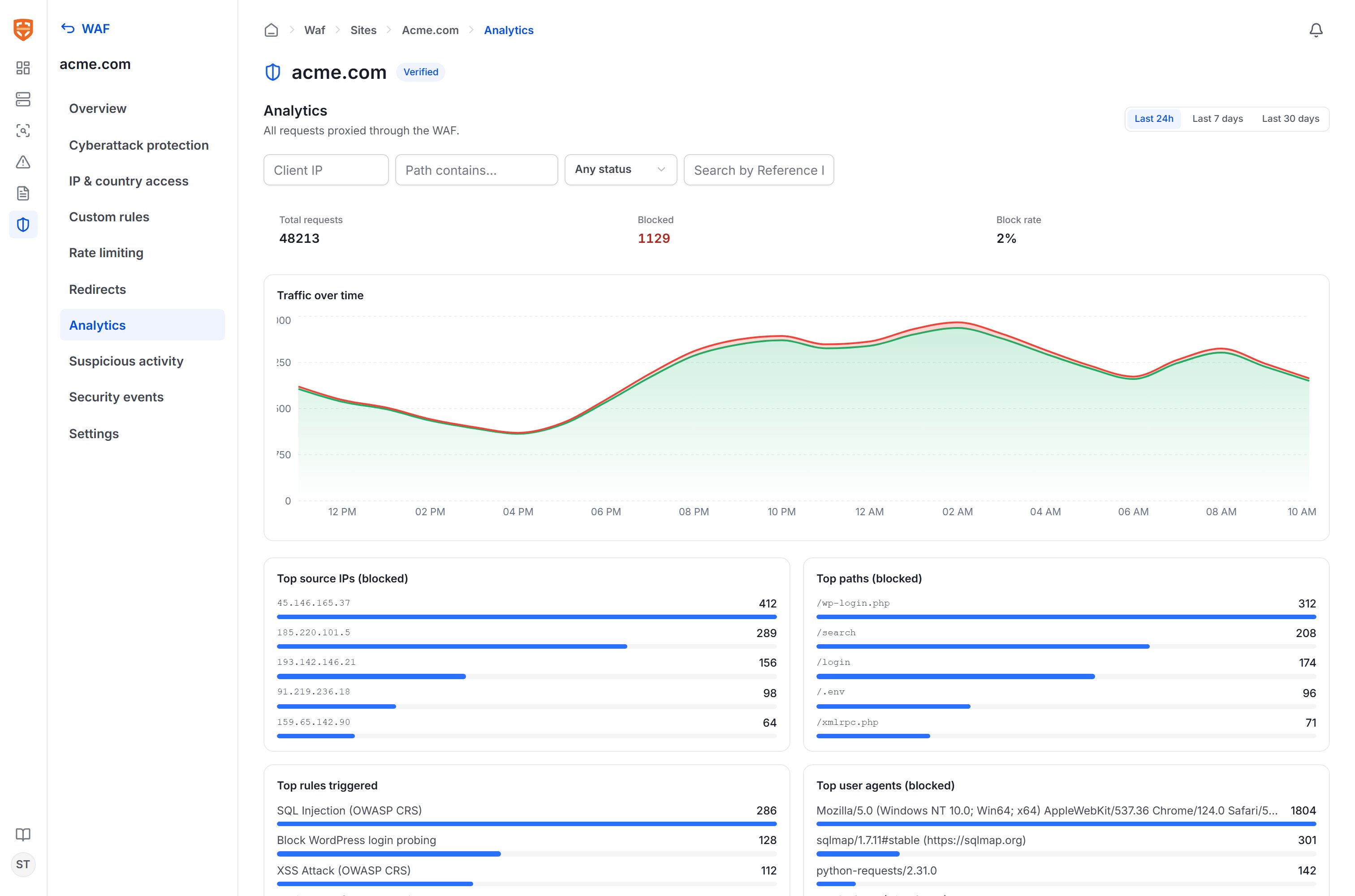1355x896 pixels.
Task: Click the SQL Injection (OWASP CRS) rule
Action: (349, 810)
